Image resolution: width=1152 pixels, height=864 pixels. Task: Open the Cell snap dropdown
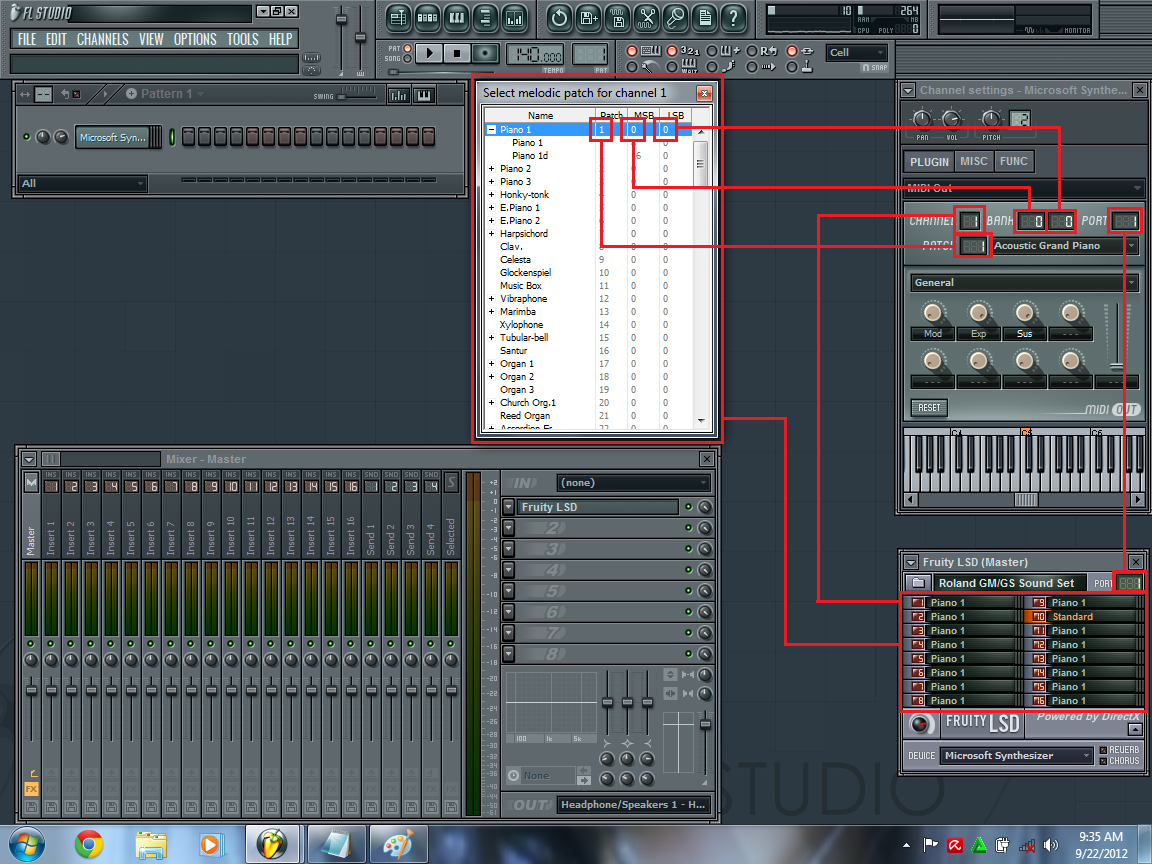pos(857,53)
